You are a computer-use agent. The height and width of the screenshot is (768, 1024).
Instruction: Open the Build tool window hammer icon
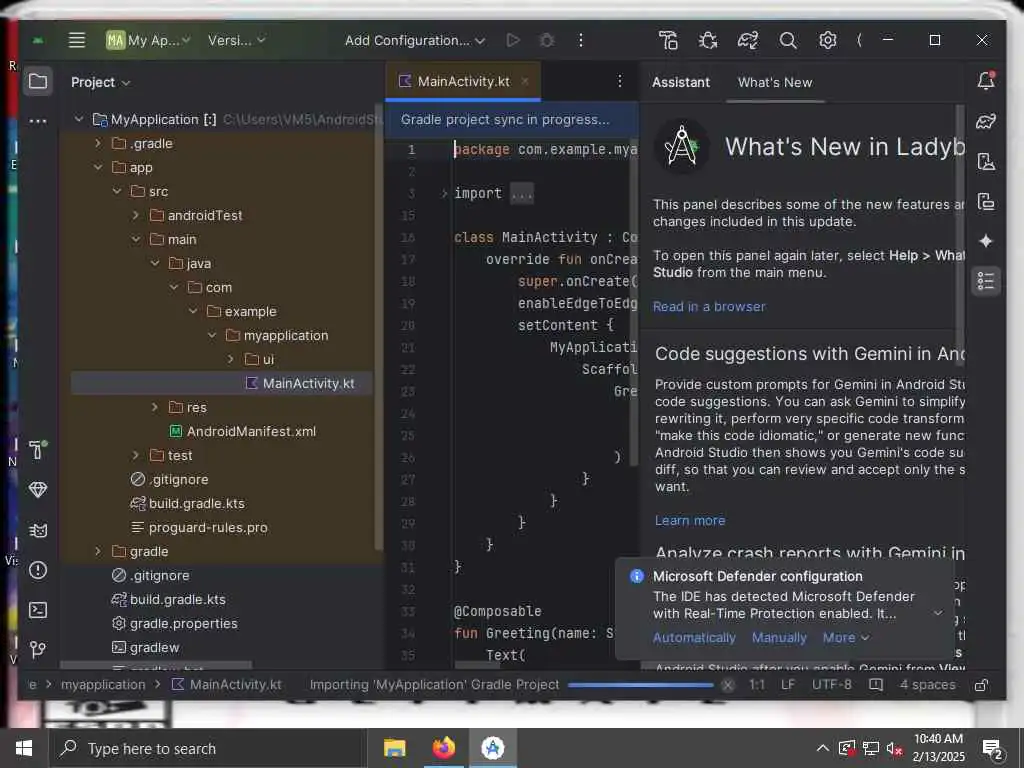pyautogui.click(x=38, y=449)
